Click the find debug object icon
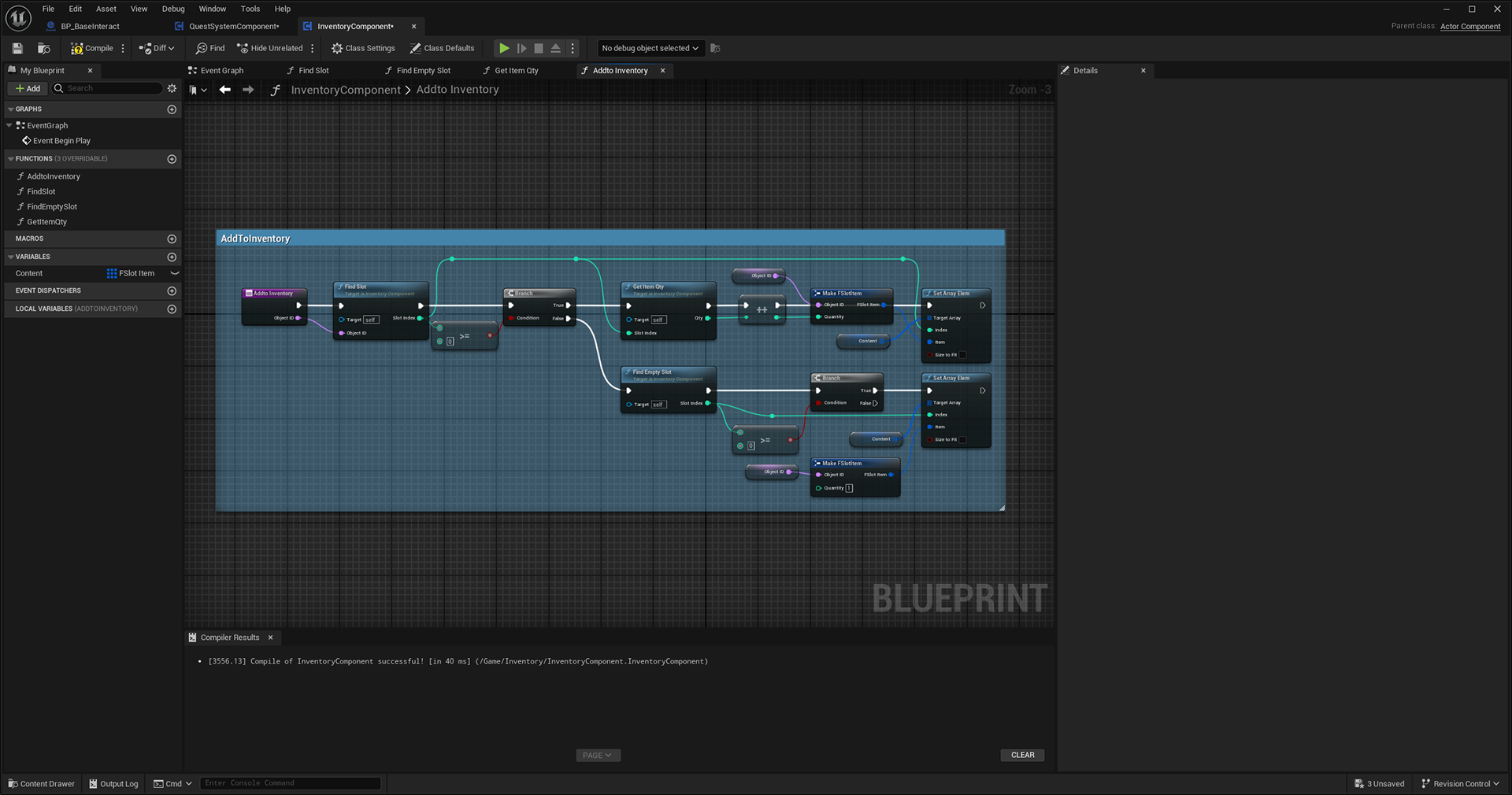 coord(715,48)
